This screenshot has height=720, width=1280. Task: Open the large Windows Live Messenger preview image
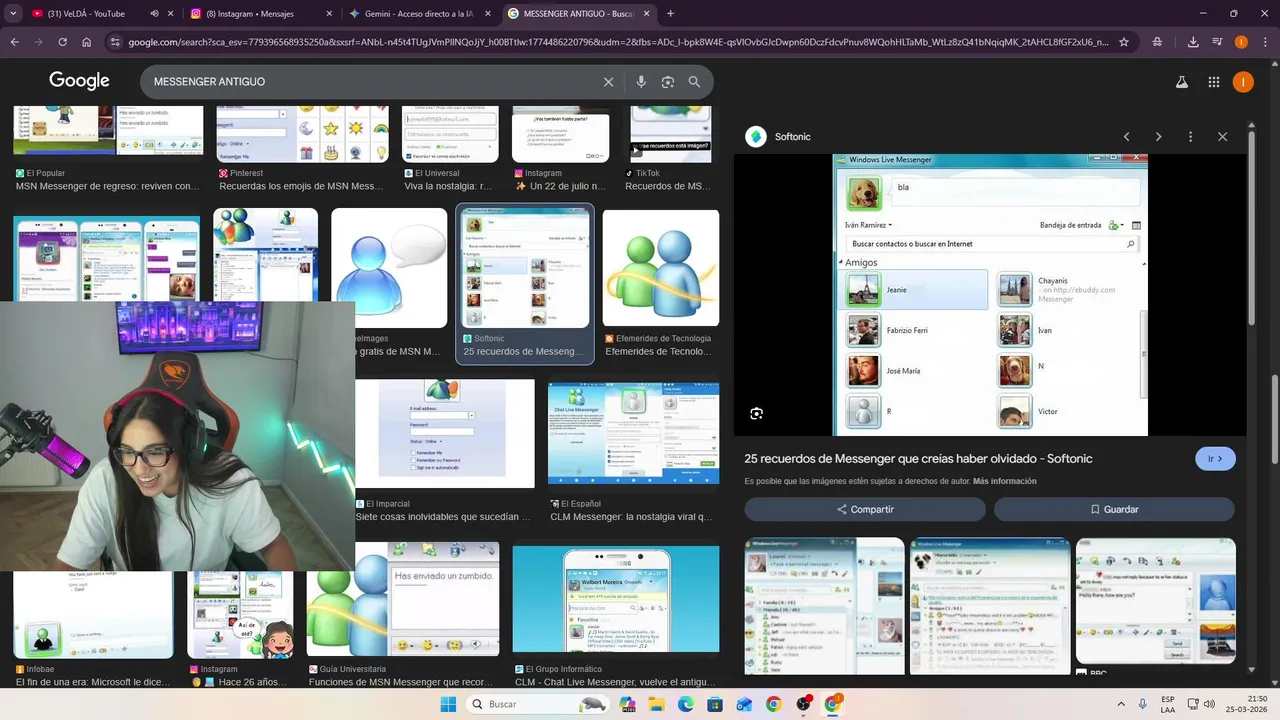[x=990, y=295]
